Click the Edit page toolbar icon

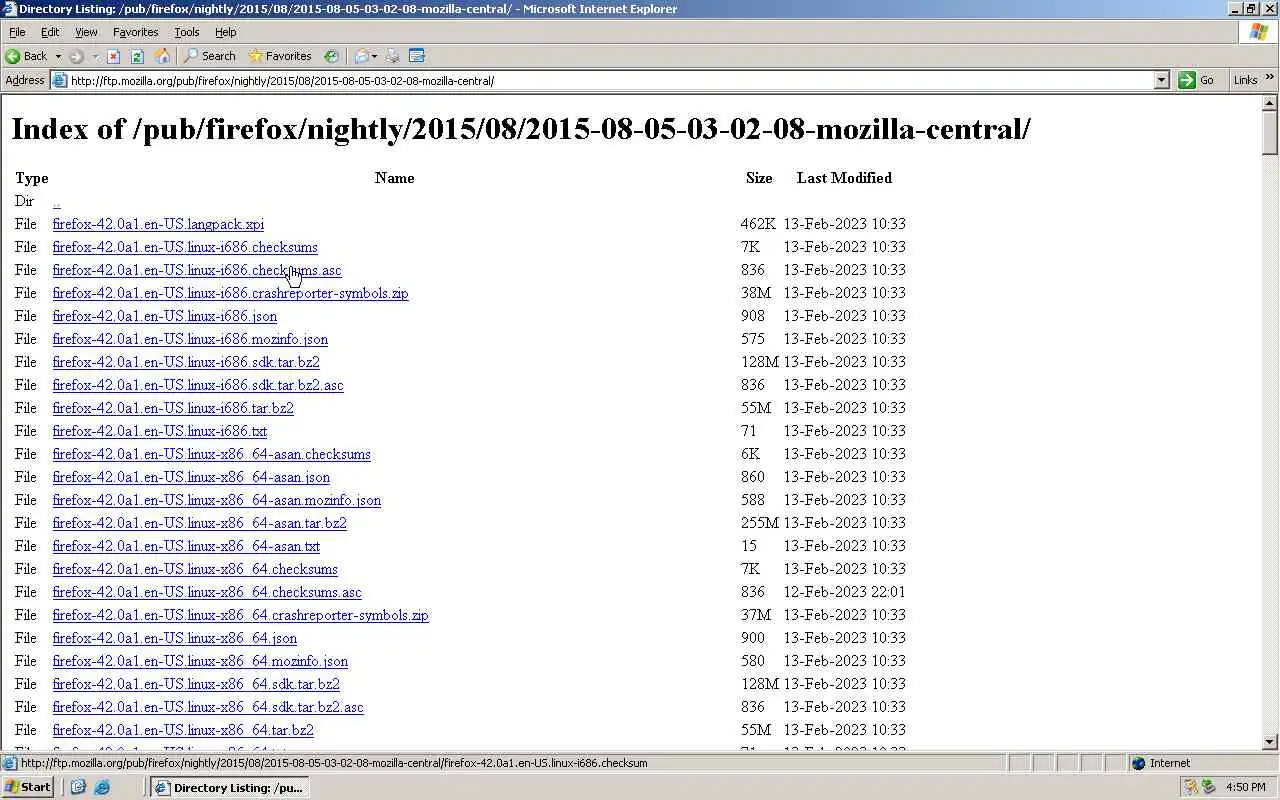(x=417, y=56)
